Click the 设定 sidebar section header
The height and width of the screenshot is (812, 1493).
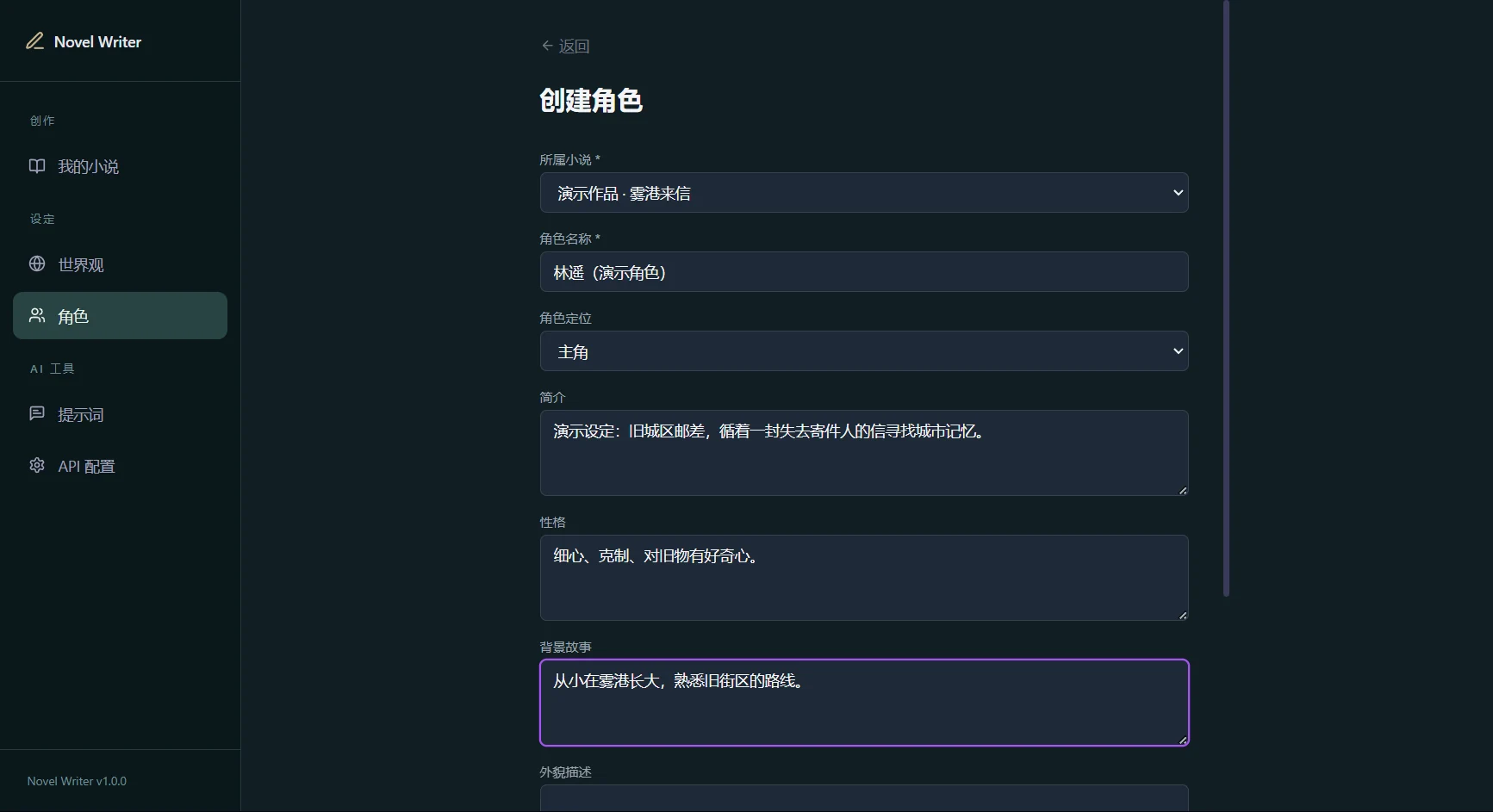click(x=42, y=219)
